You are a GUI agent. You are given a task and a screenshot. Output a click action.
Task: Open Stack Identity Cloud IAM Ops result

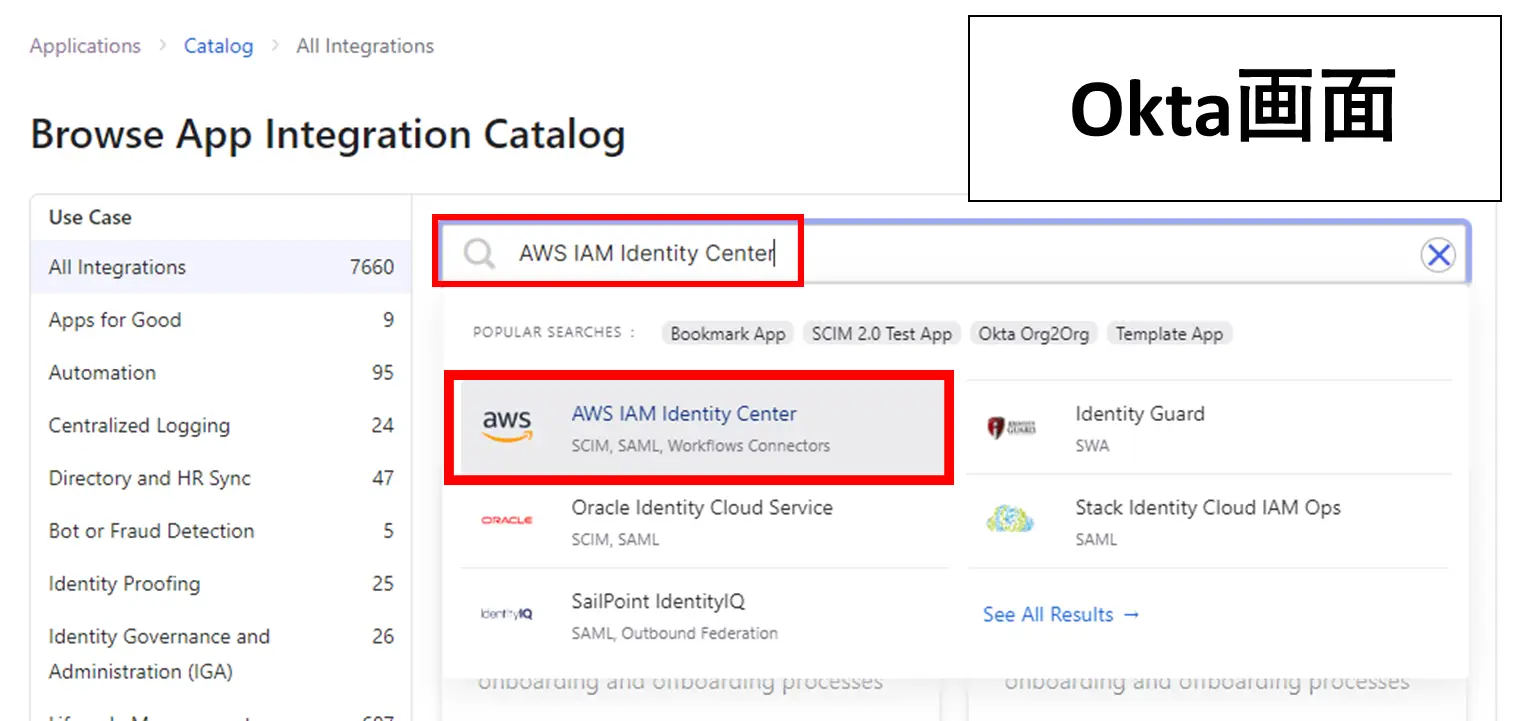[1208, 521]
